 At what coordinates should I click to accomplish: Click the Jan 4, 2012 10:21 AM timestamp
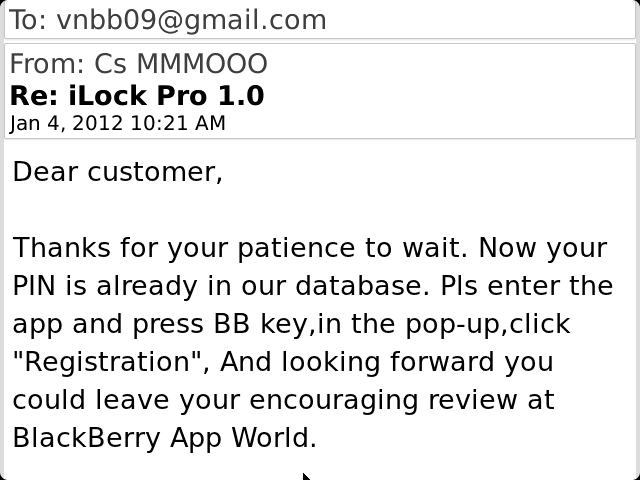[x=118, y=124]
